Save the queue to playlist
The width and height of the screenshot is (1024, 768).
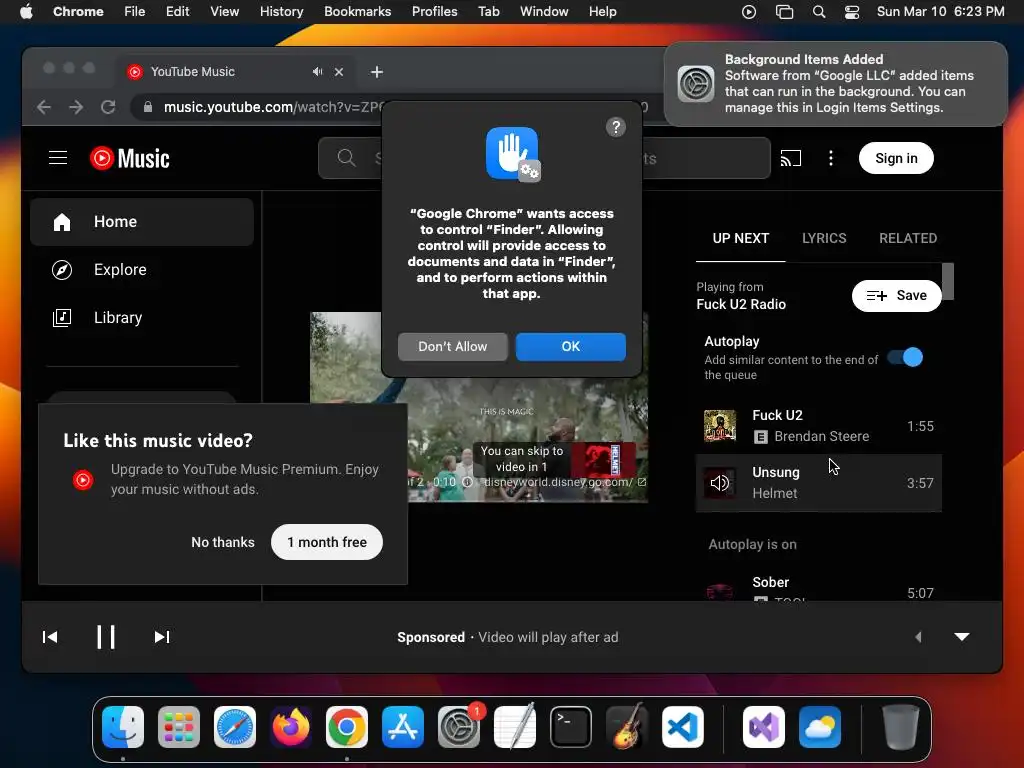pos(897,295)
